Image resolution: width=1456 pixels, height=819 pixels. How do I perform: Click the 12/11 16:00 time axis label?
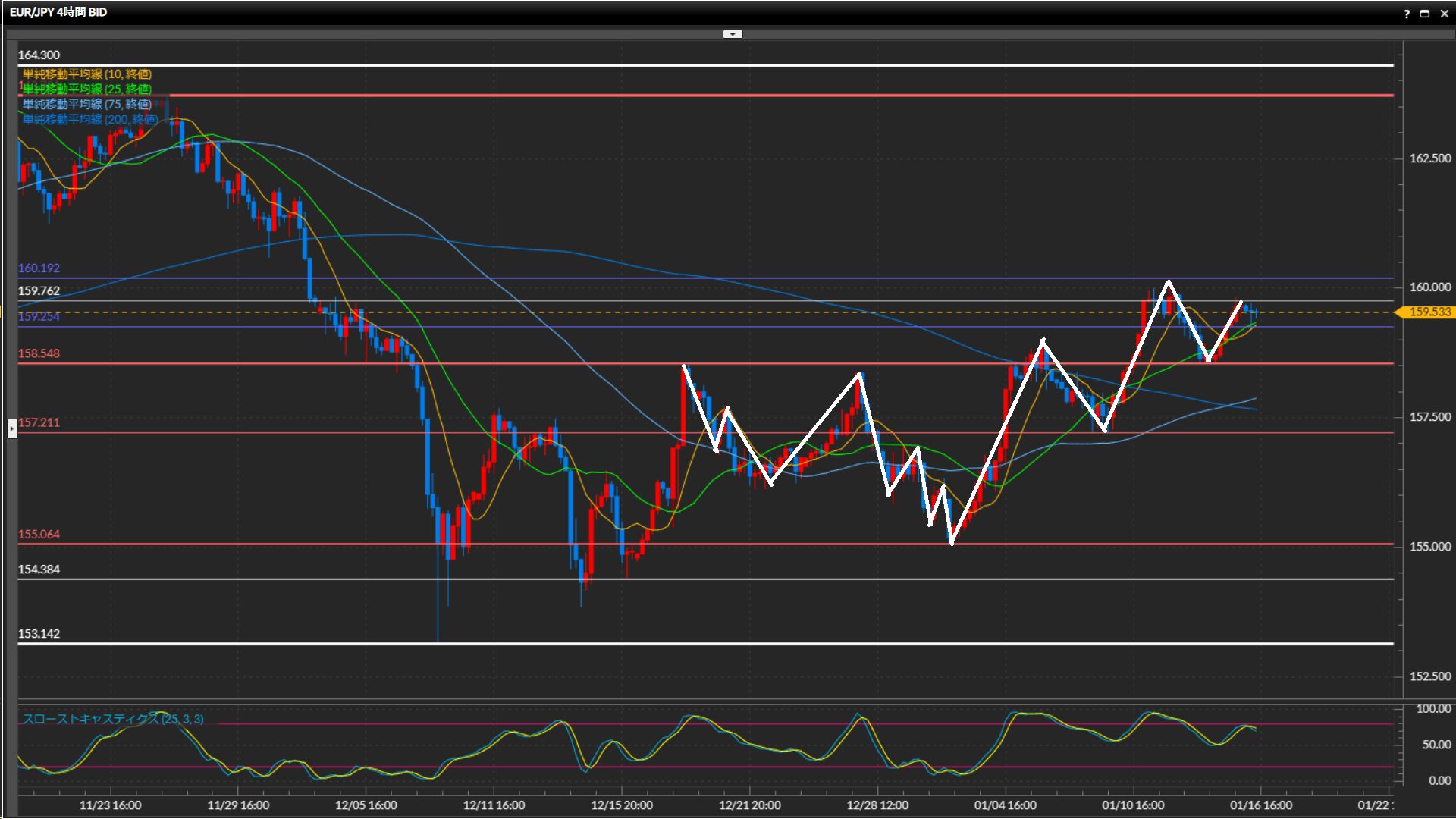pos(494,805)
